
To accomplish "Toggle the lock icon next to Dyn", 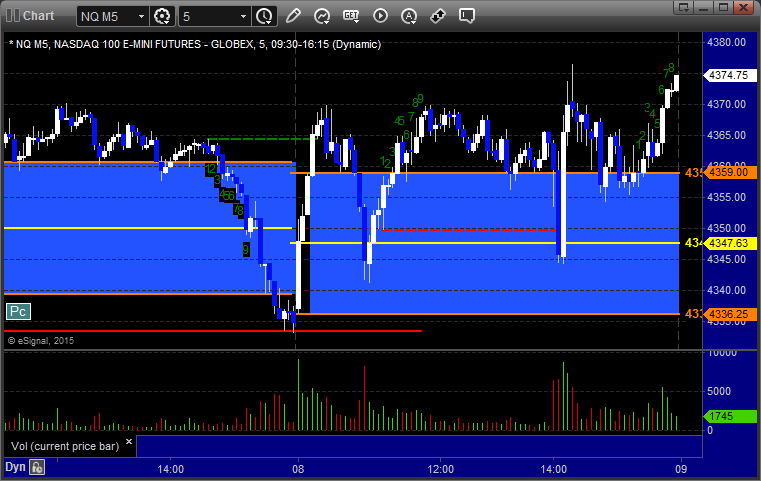I will tap(37, 467).
